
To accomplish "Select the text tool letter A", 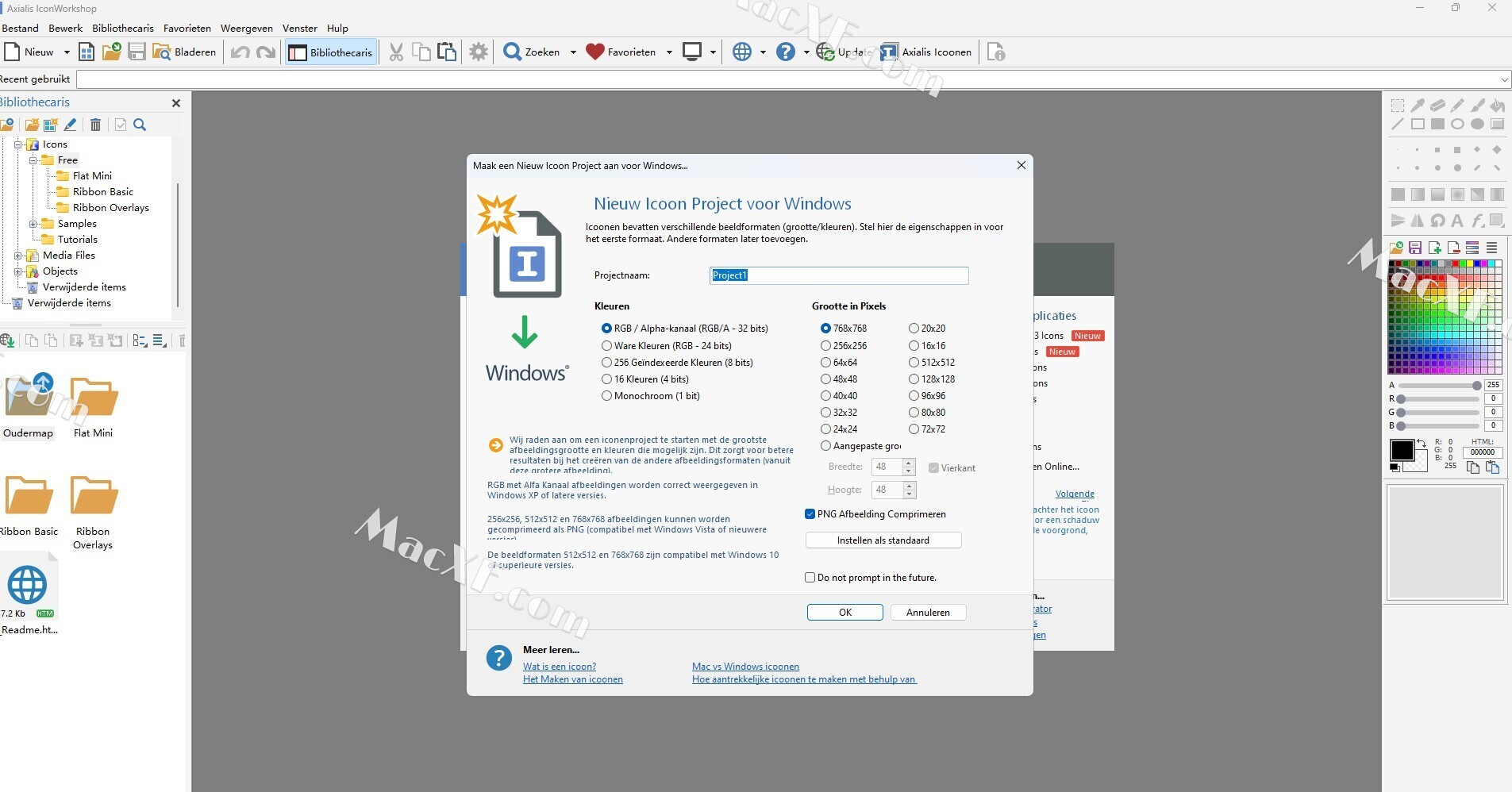I will pos(1457,221).
